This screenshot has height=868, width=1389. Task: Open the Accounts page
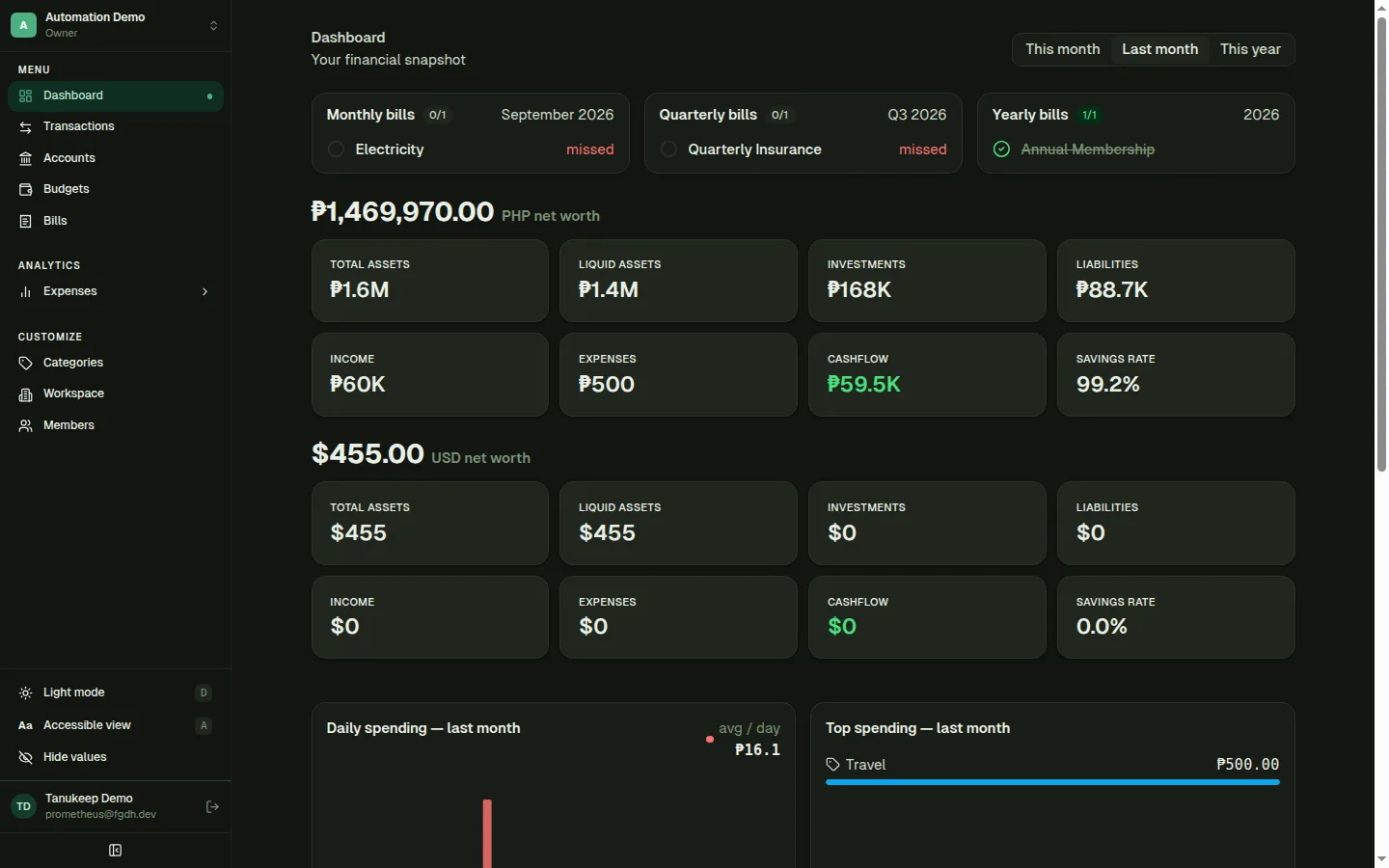(x=116, y=158)
